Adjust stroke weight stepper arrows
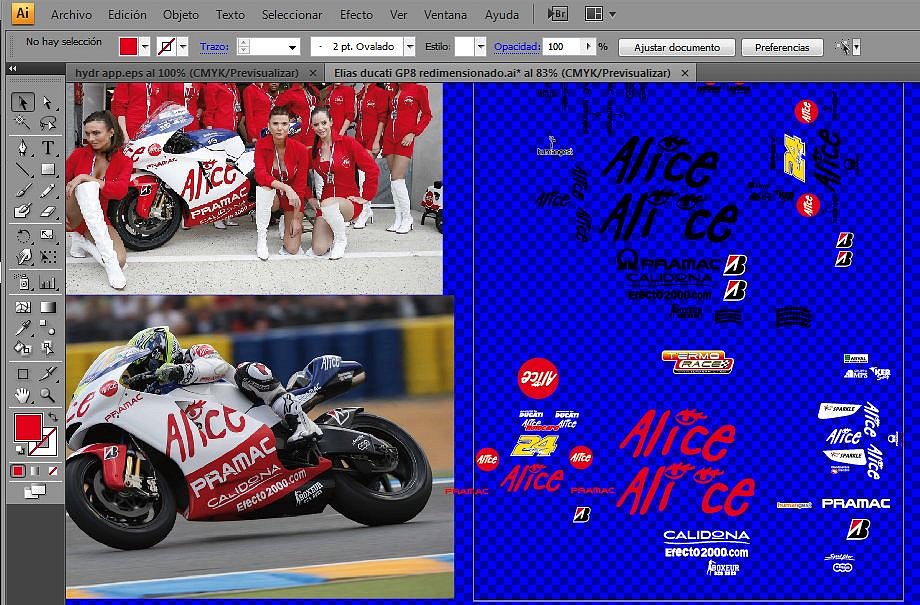This screenshot has height=605, width=920. (x=244, y=46)
